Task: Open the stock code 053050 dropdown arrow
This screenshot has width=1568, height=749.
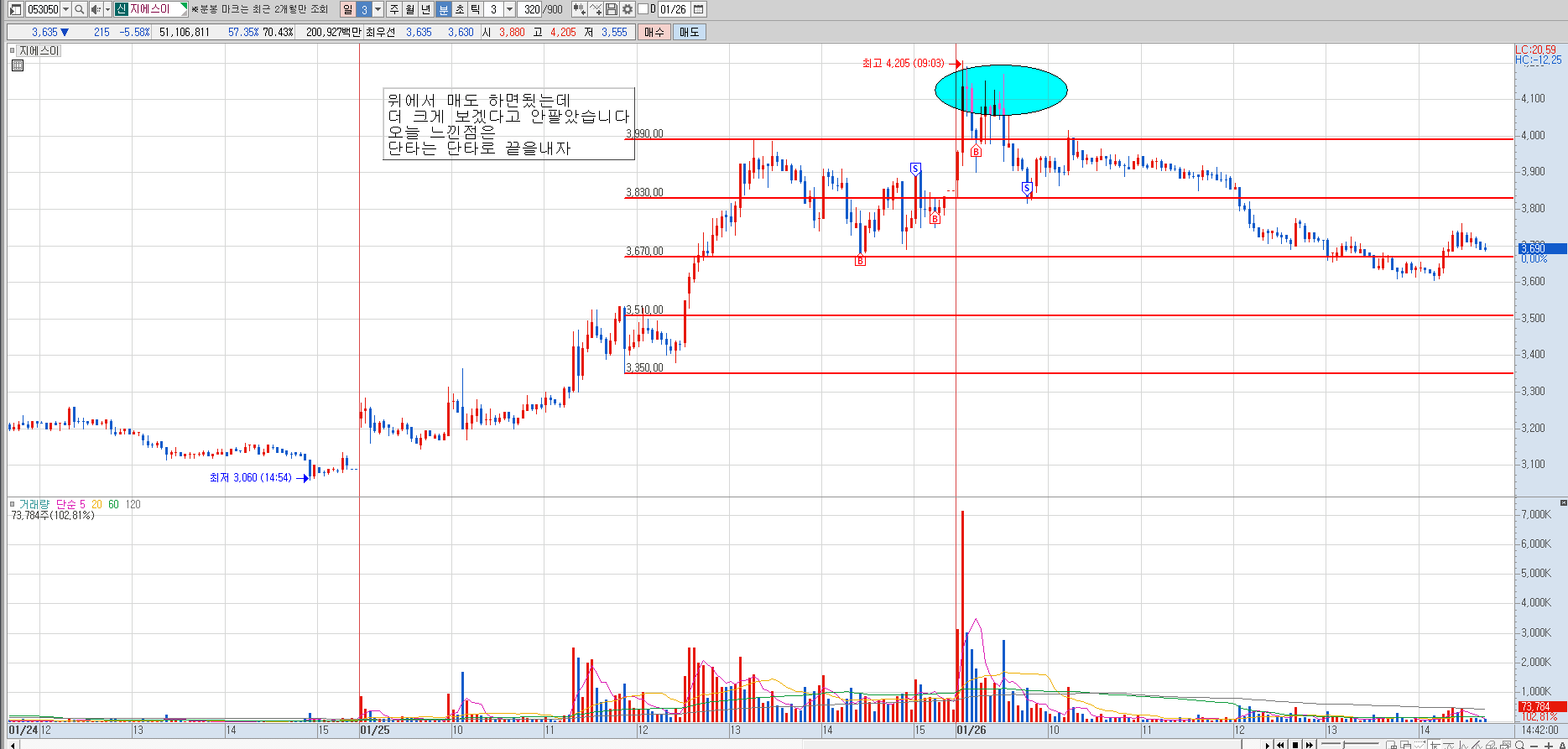Action: (65, 9)
